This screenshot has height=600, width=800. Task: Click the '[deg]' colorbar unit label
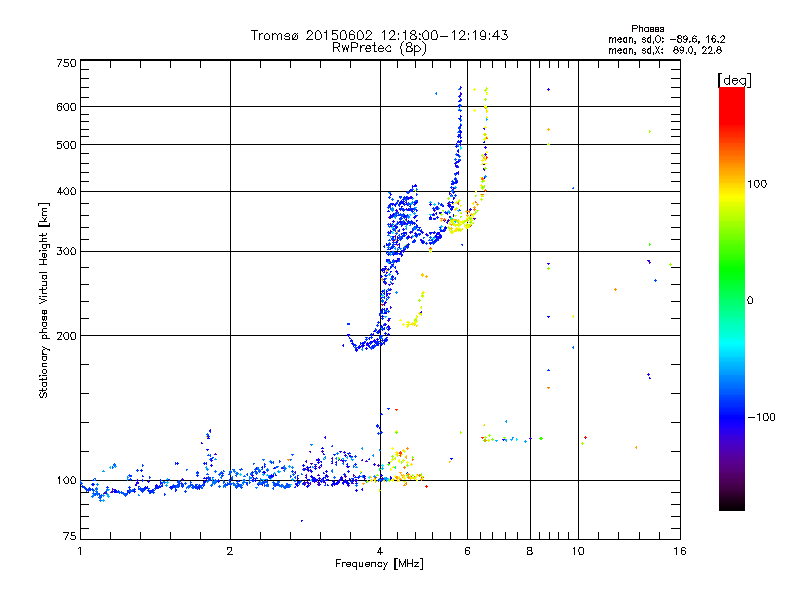pos(734,80)
